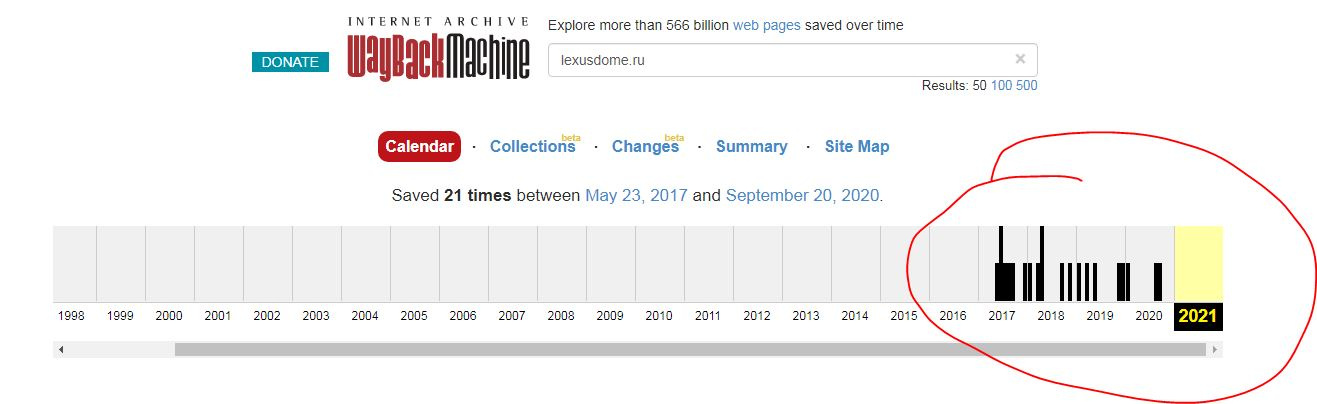Viewport: 1317px width, 404px height.
Task: Clear the search field with the X icon
Action: tap(1020, 59)
